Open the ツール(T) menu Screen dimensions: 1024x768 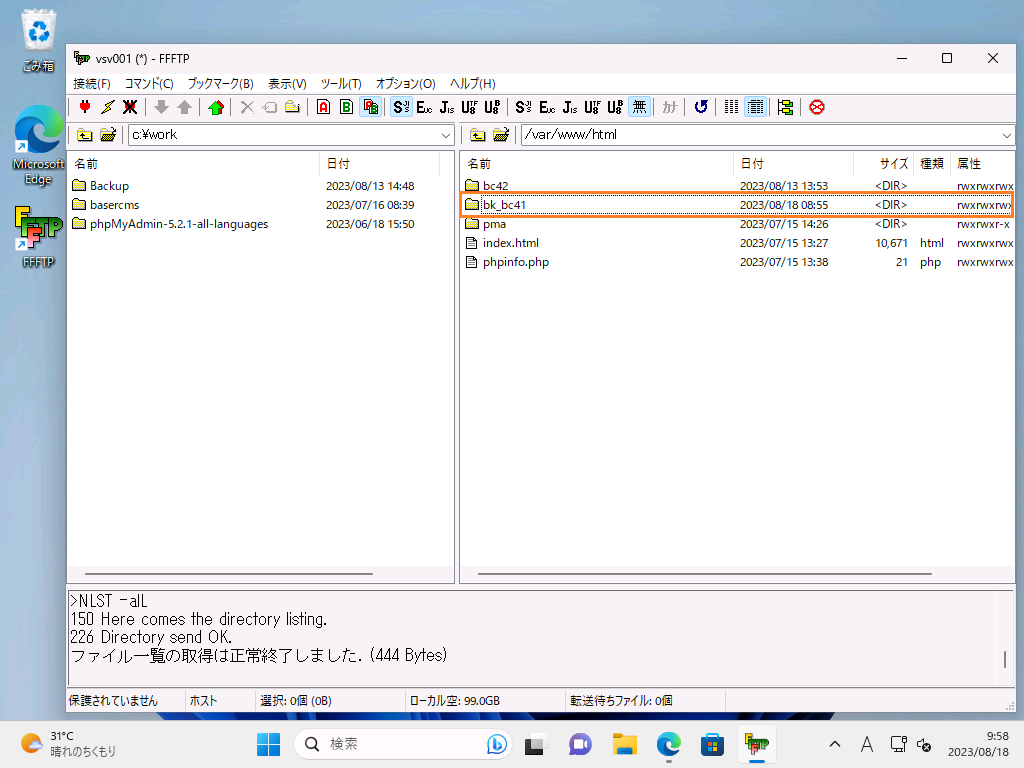pos(341,83)
